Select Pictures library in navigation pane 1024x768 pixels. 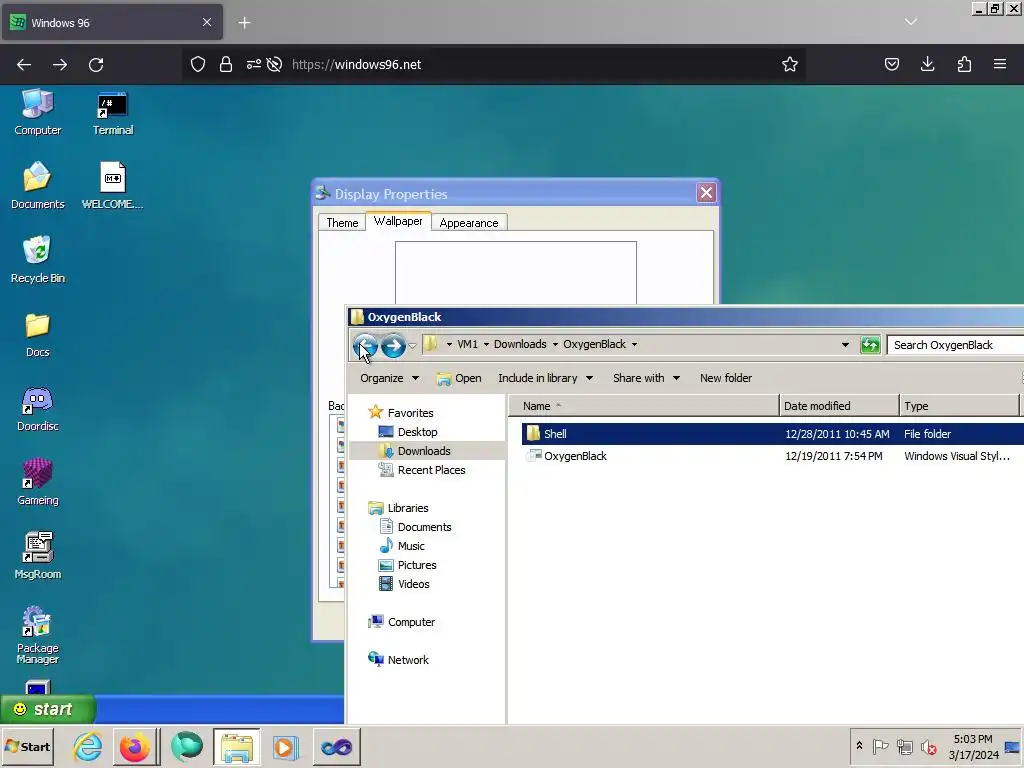coord(408,565)
